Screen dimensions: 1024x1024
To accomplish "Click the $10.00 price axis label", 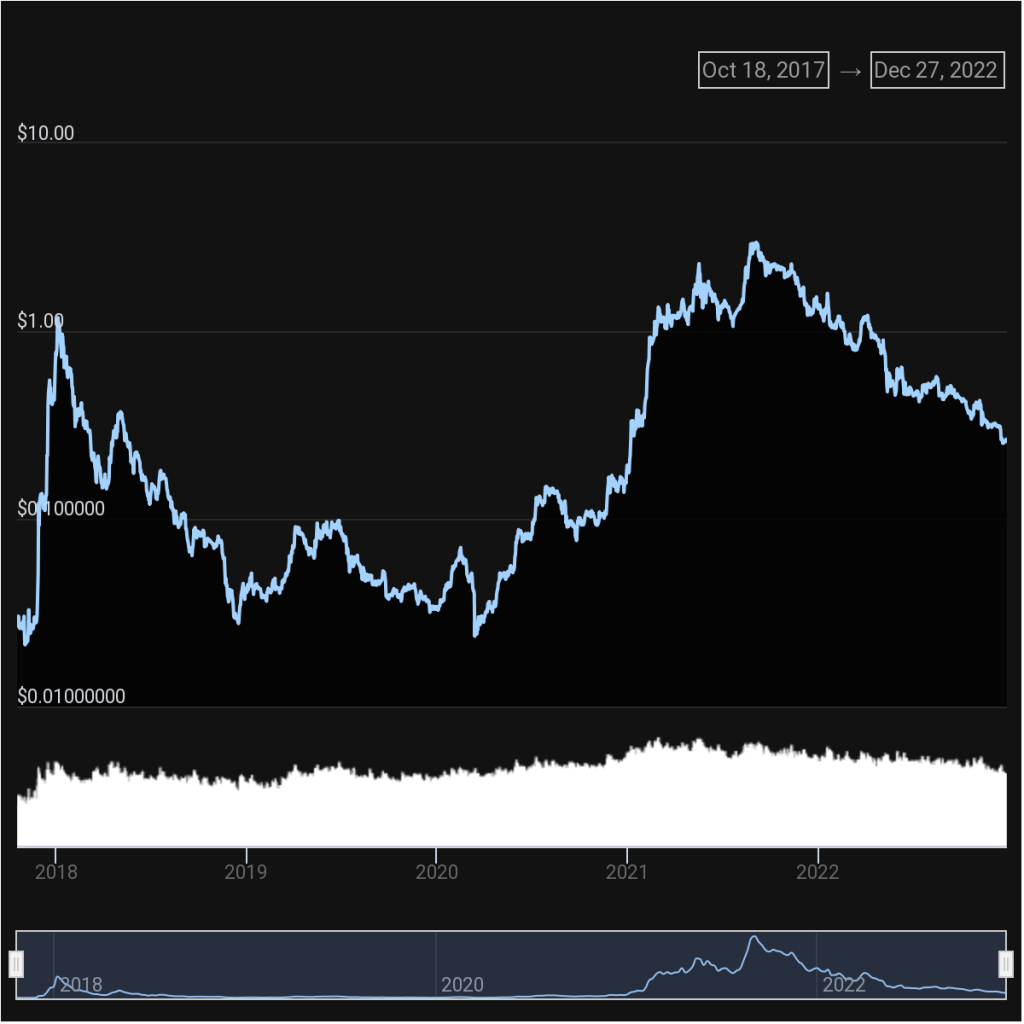I will pyautogui.click(x=46, y=133).
